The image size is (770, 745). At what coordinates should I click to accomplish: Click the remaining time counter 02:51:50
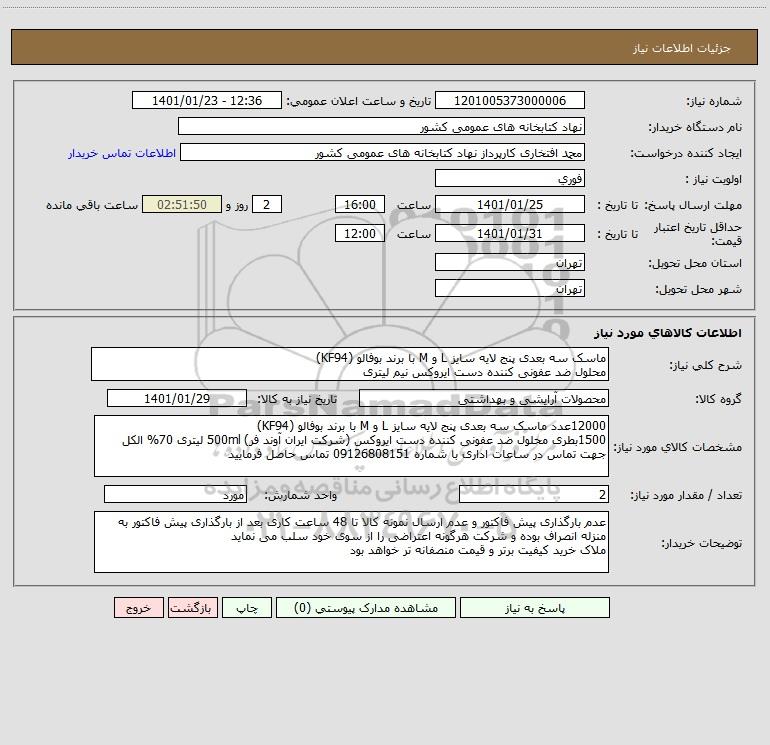(x=182, y=204)
